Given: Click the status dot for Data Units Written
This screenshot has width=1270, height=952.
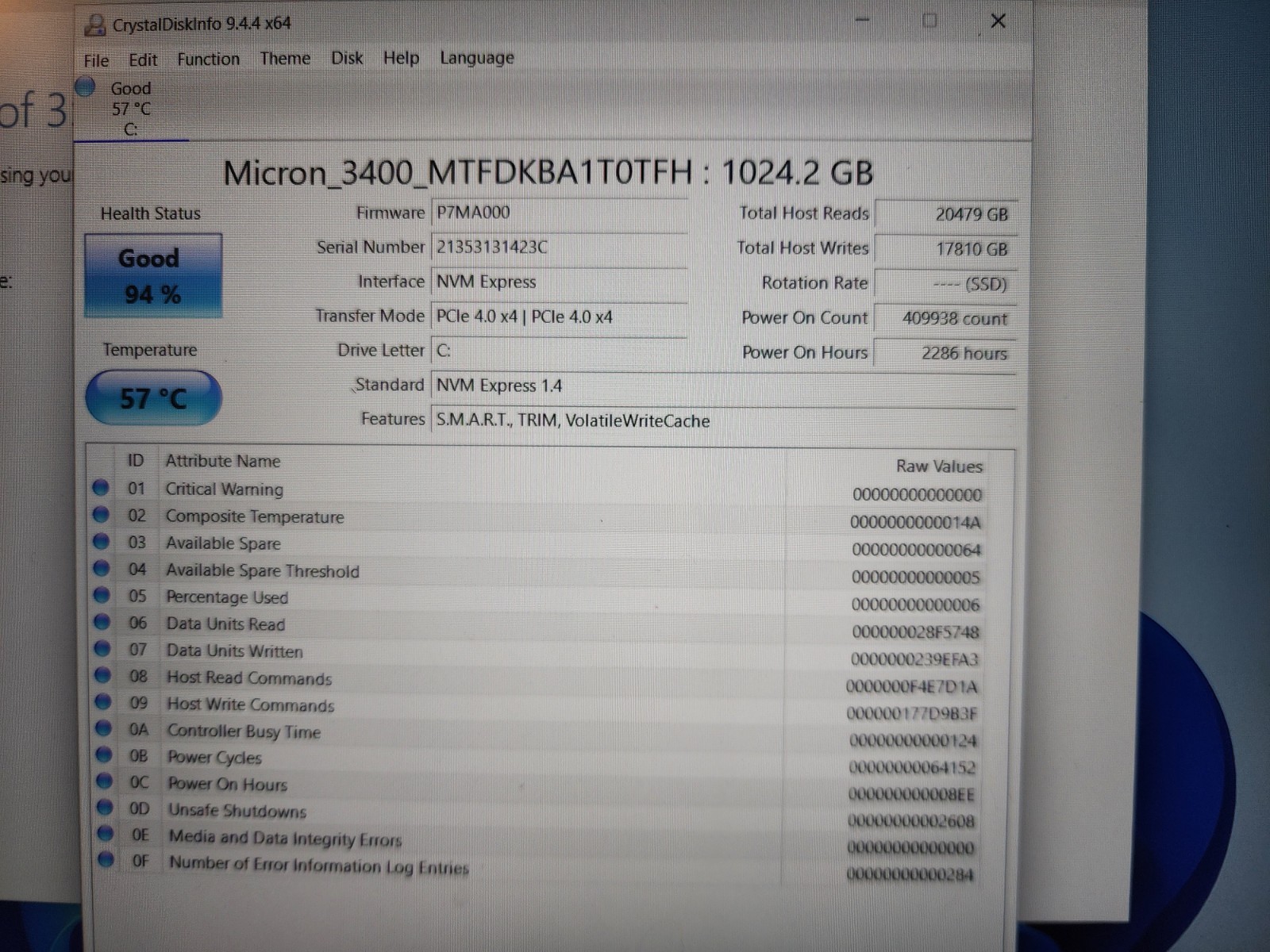Looking at the screenshot, I should click(102, 649).
